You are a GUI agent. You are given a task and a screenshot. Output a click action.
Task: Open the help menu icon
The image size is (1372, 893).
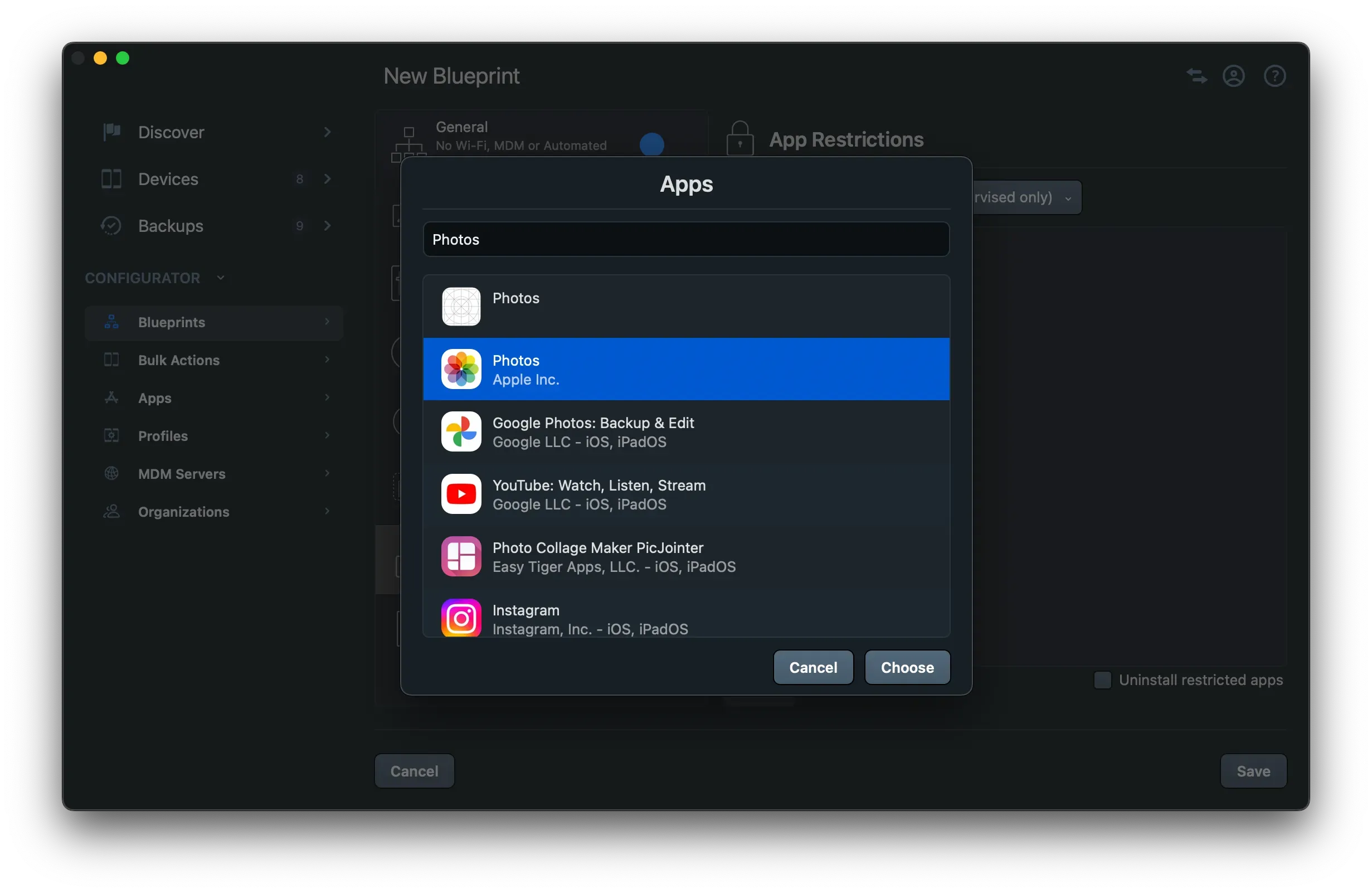pos(1275,75)
